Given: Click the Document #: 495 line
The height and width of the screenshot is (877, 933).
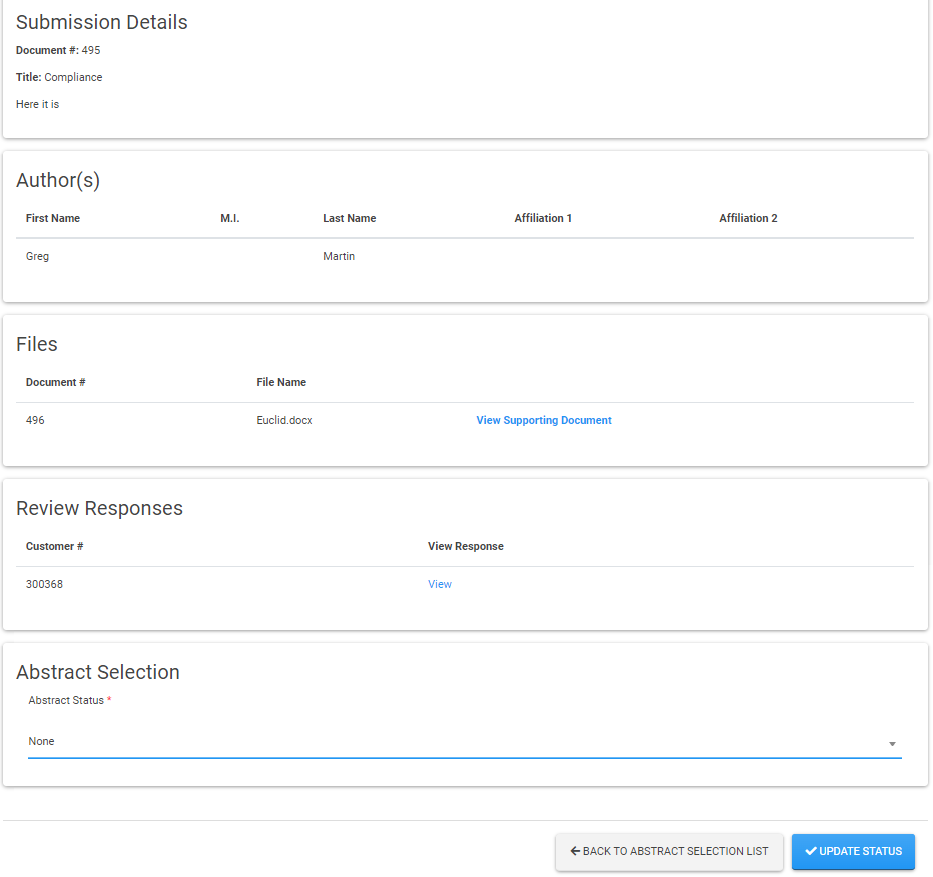Looking at the screenshot, I should pos(58,51).
